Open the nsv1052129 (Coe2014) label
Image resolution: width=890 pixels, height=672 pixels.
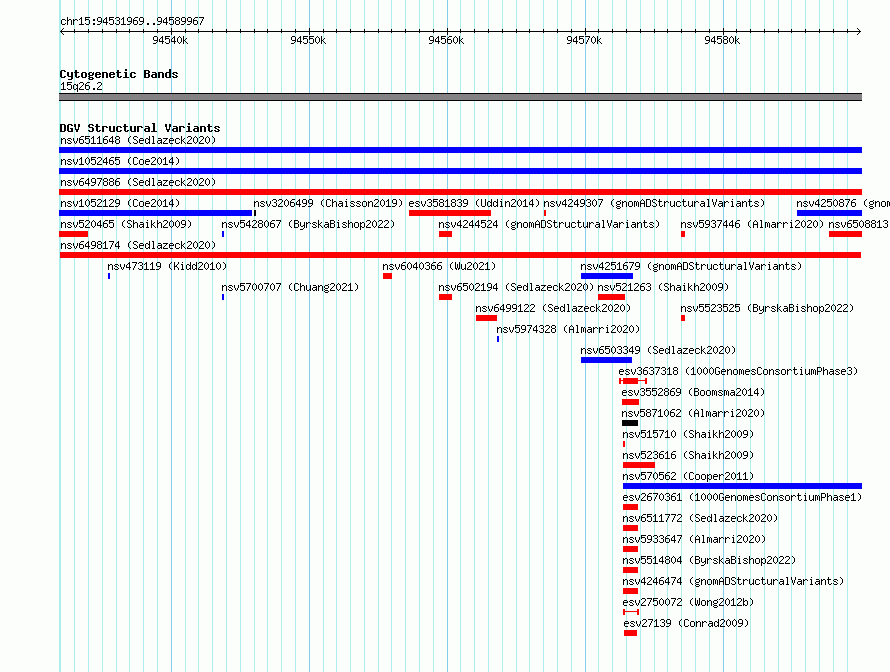[x=120, y=203]
